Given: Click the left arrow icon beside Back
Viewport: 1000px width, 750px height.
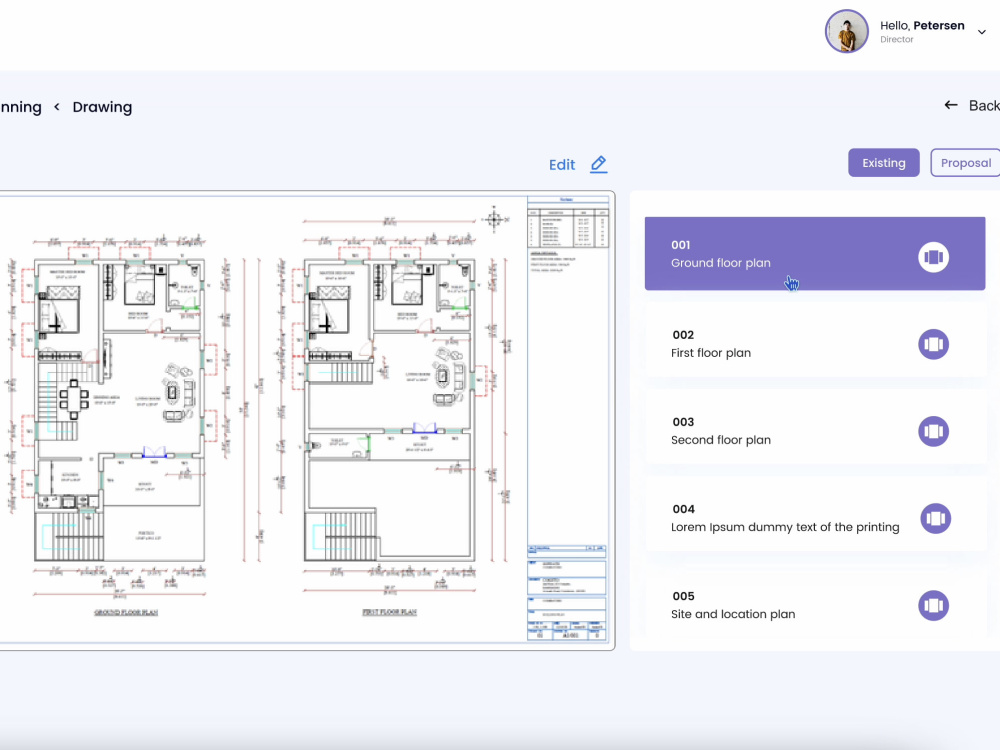Looking at the screenshot, I should (950, 105).
